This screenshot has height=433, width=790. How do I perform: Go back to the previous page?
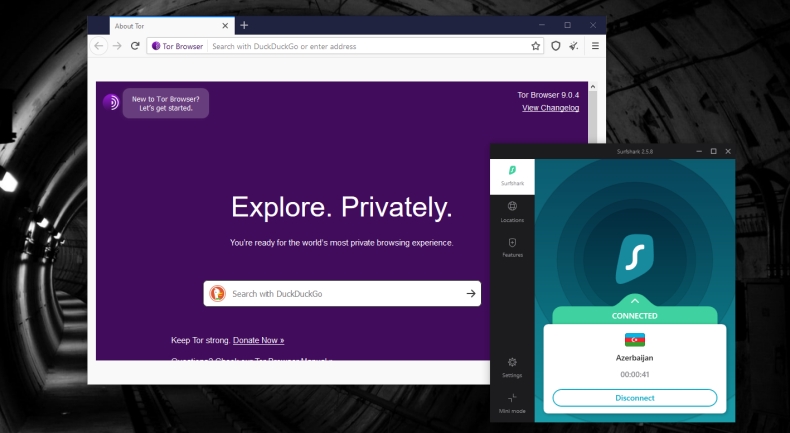[x=99, y=46]
